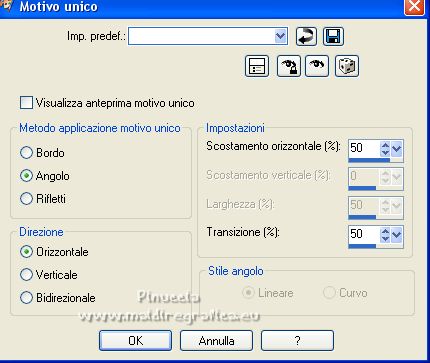Click the save preset floppy disk icon
Image resolution: width=430 pixels, height=363 pixels.
click(x=333, y=36)
